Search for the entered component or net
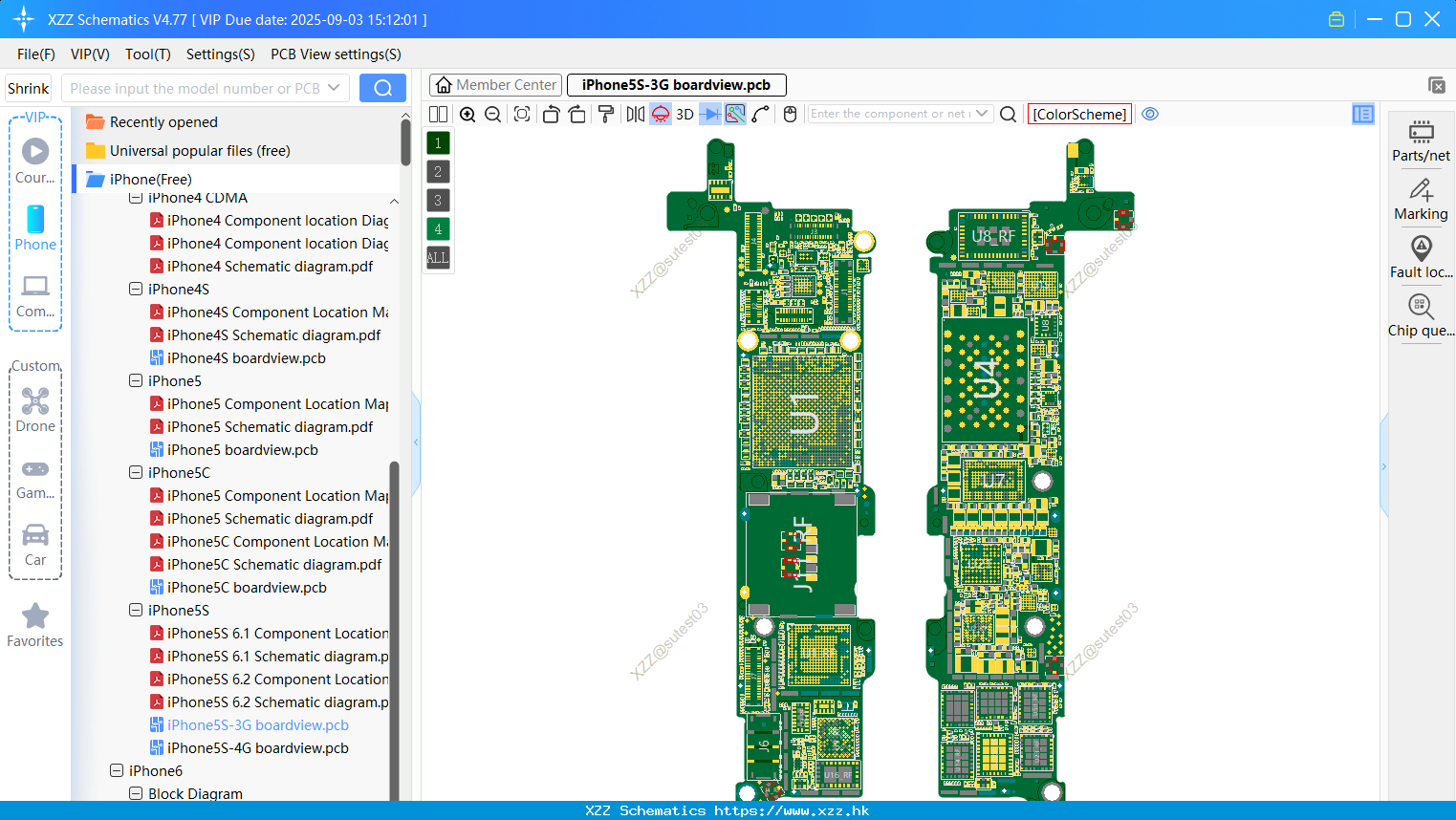Screen dimensions: 1456x820 pyautogui.click(x=1008, y=114)
